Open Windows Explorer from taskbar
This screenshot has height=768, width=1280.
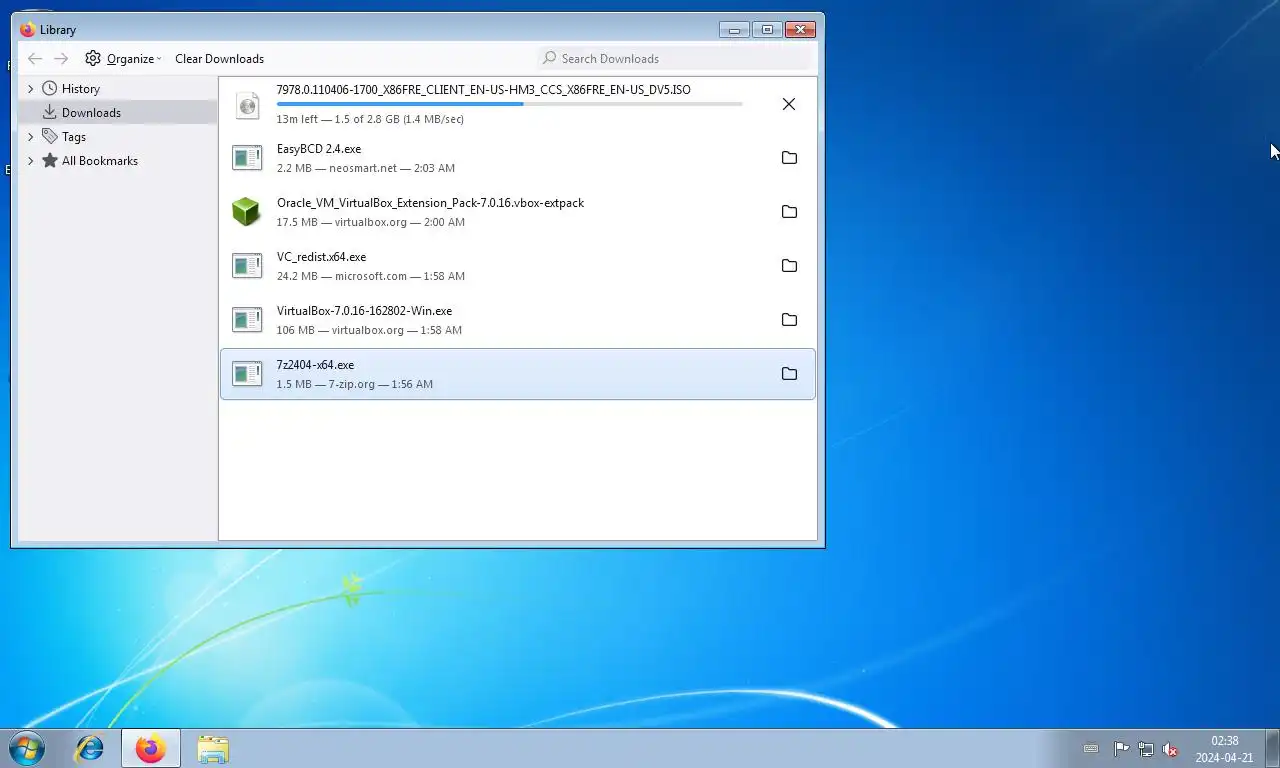coord(212,748)
